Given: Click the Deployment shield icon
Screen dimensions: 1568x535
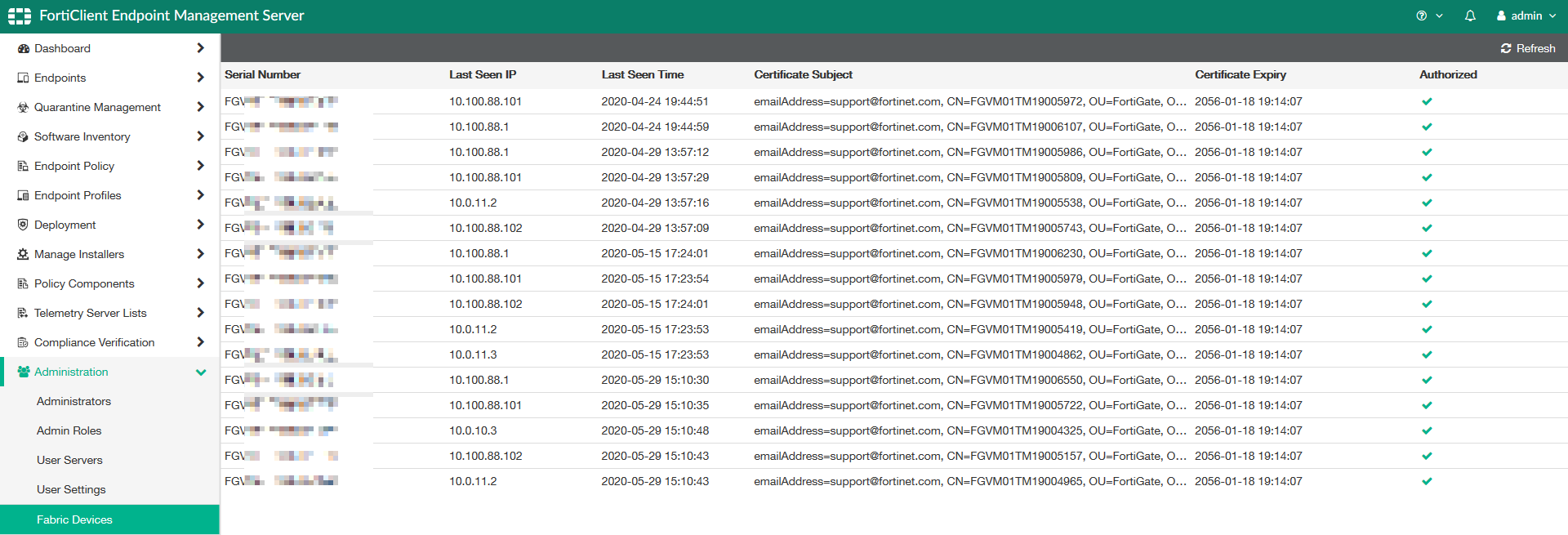Looking at the screenshot, I should point(23,225).
